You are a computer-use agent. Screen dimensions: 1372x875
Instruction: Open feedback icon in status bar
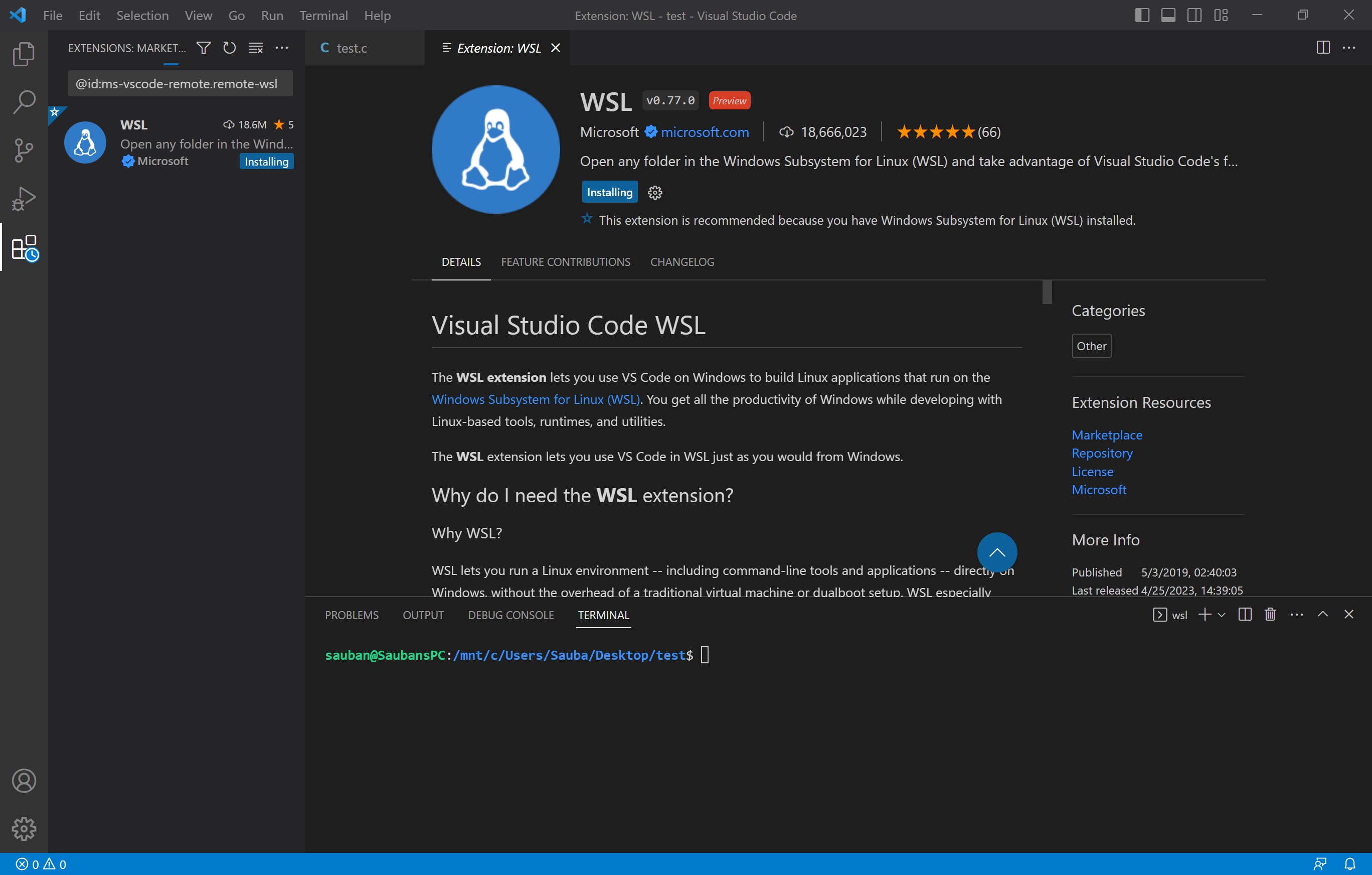click(x=1320, y=864)
